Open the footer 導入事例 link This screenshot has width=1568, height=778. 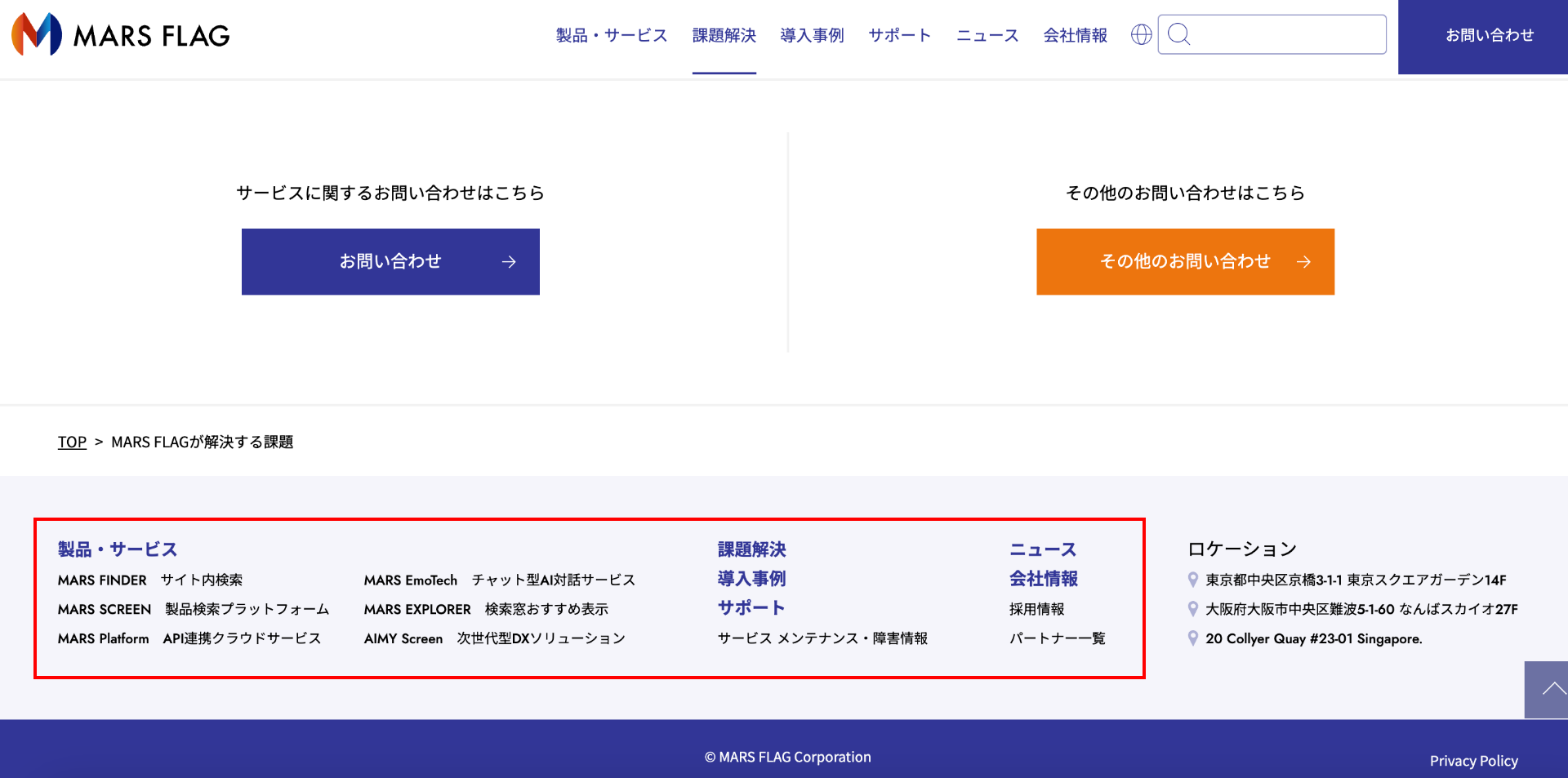coord(752,579)
